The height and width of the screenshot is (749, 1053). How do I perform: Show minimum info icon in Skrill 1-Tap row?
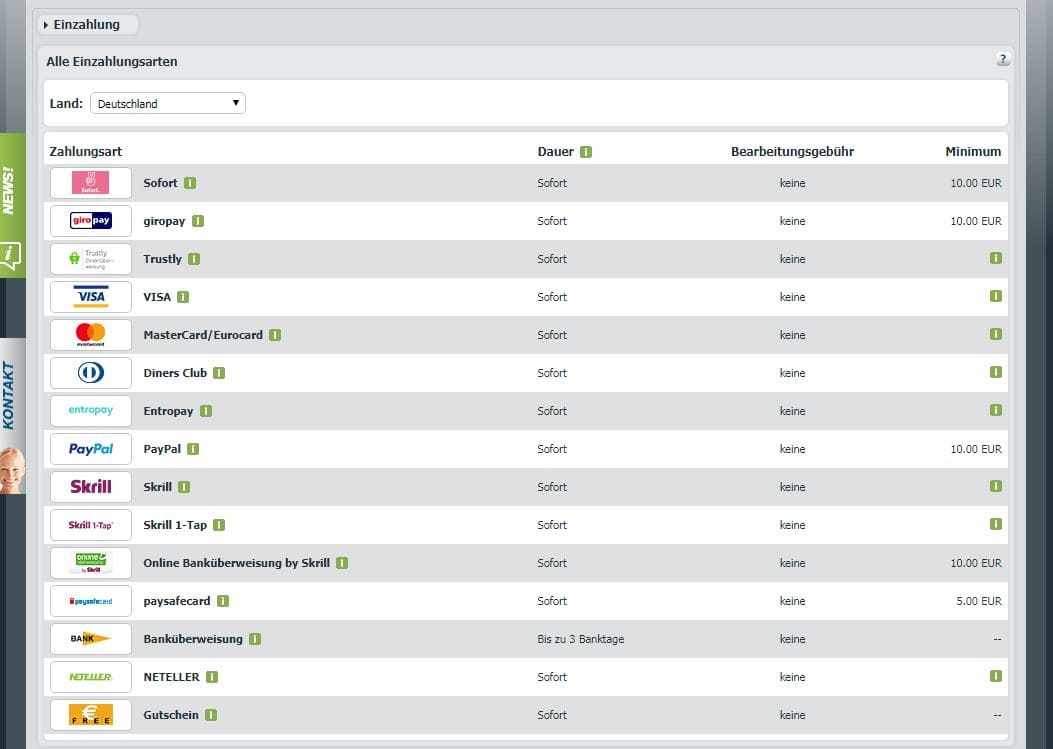(996, 524)
